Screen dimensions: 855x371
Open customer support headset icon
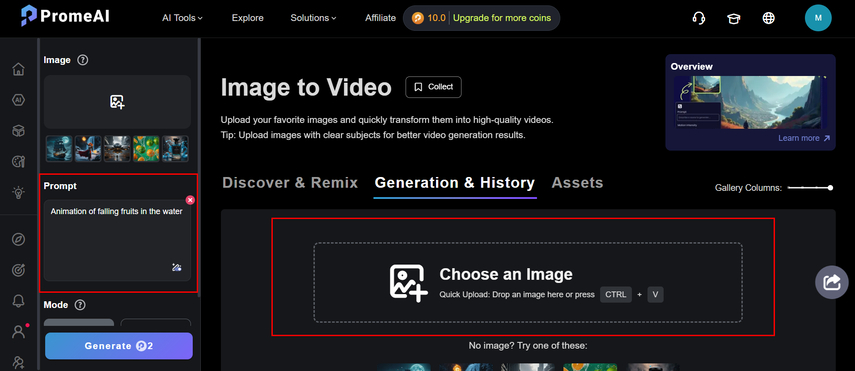pyautogui.click(x=699, y=18)
